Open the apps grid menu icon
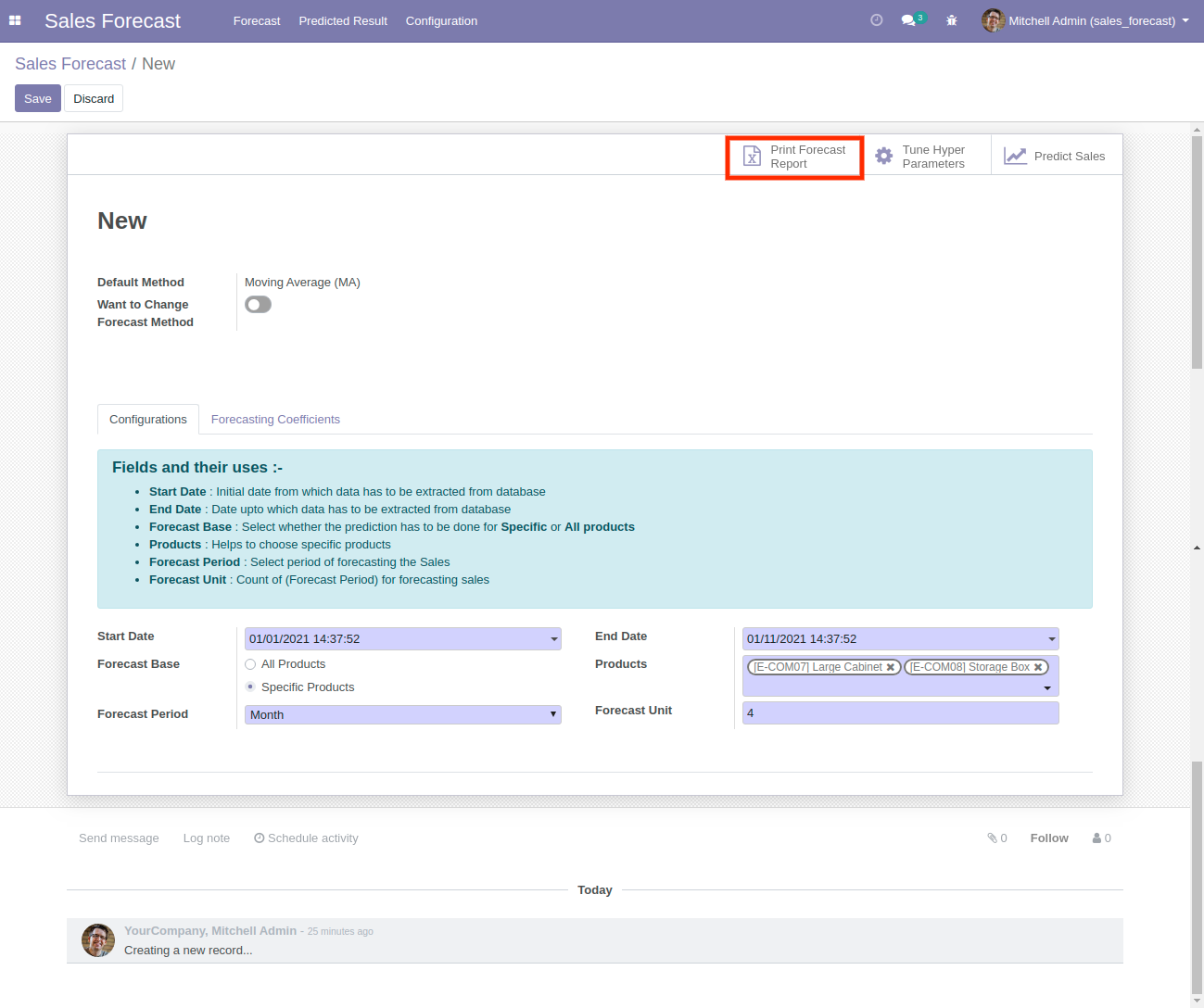 pos(15,20)
